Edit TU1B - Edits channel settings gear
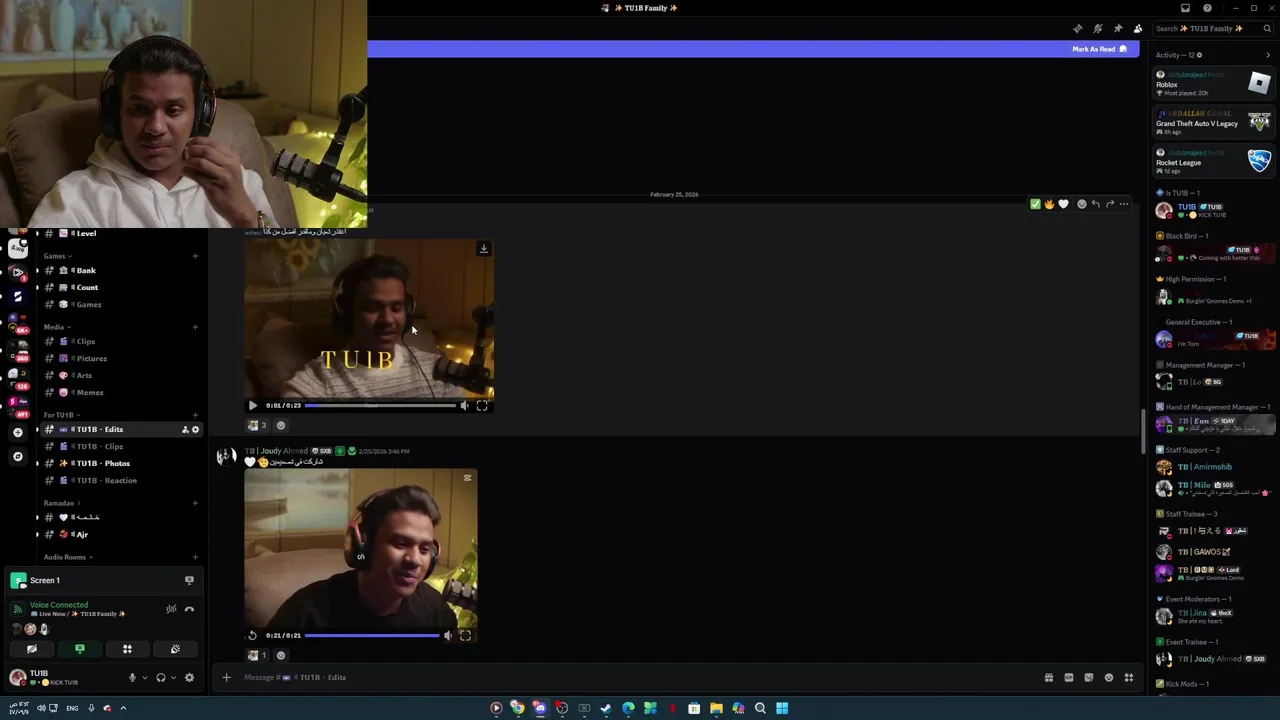This screenshot has width=1280, height=720. point(195,430)
